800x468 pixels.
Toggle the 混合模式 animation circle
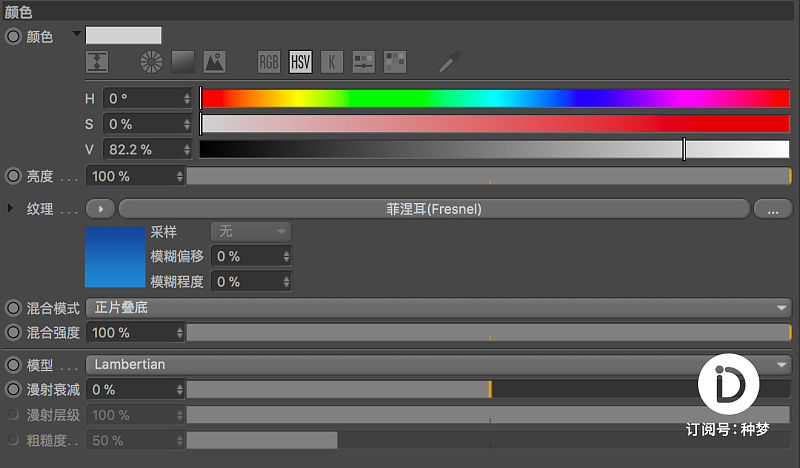pyautogui.click(x=13, y=308)
